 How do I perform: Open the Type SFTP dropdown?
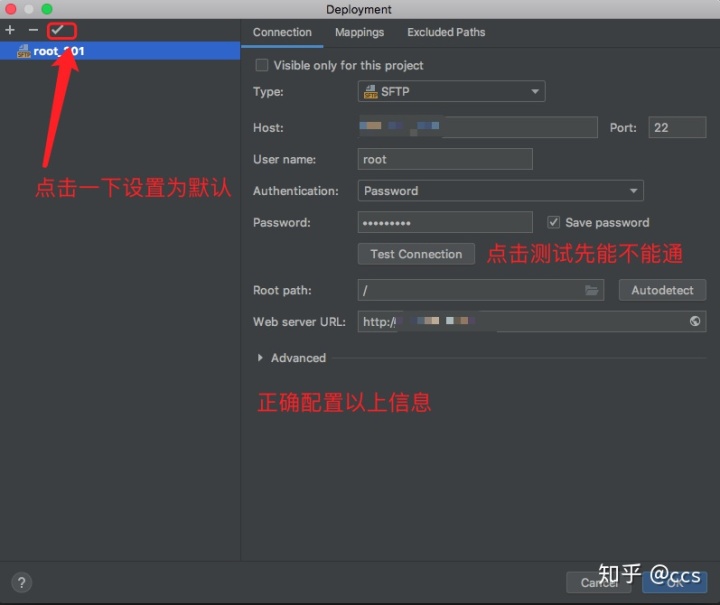click(451, 91)
